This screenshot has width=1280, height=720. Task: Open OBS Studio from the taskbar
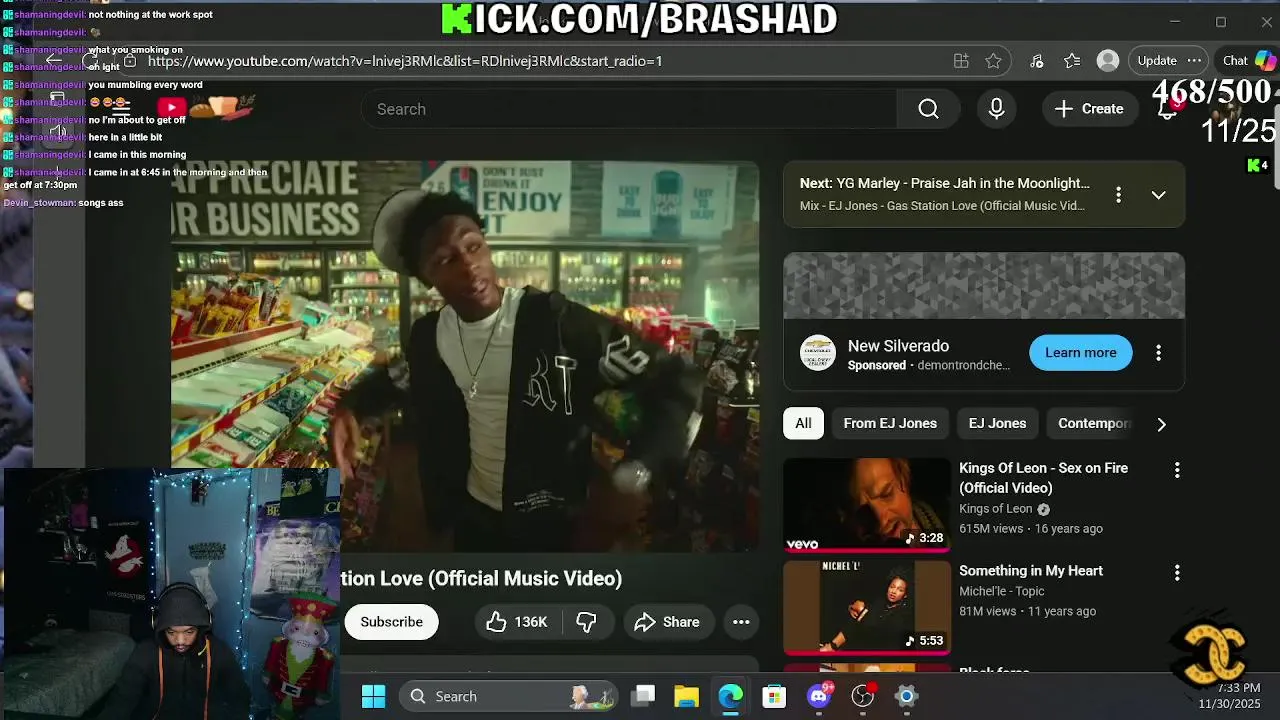coord(863,697)
